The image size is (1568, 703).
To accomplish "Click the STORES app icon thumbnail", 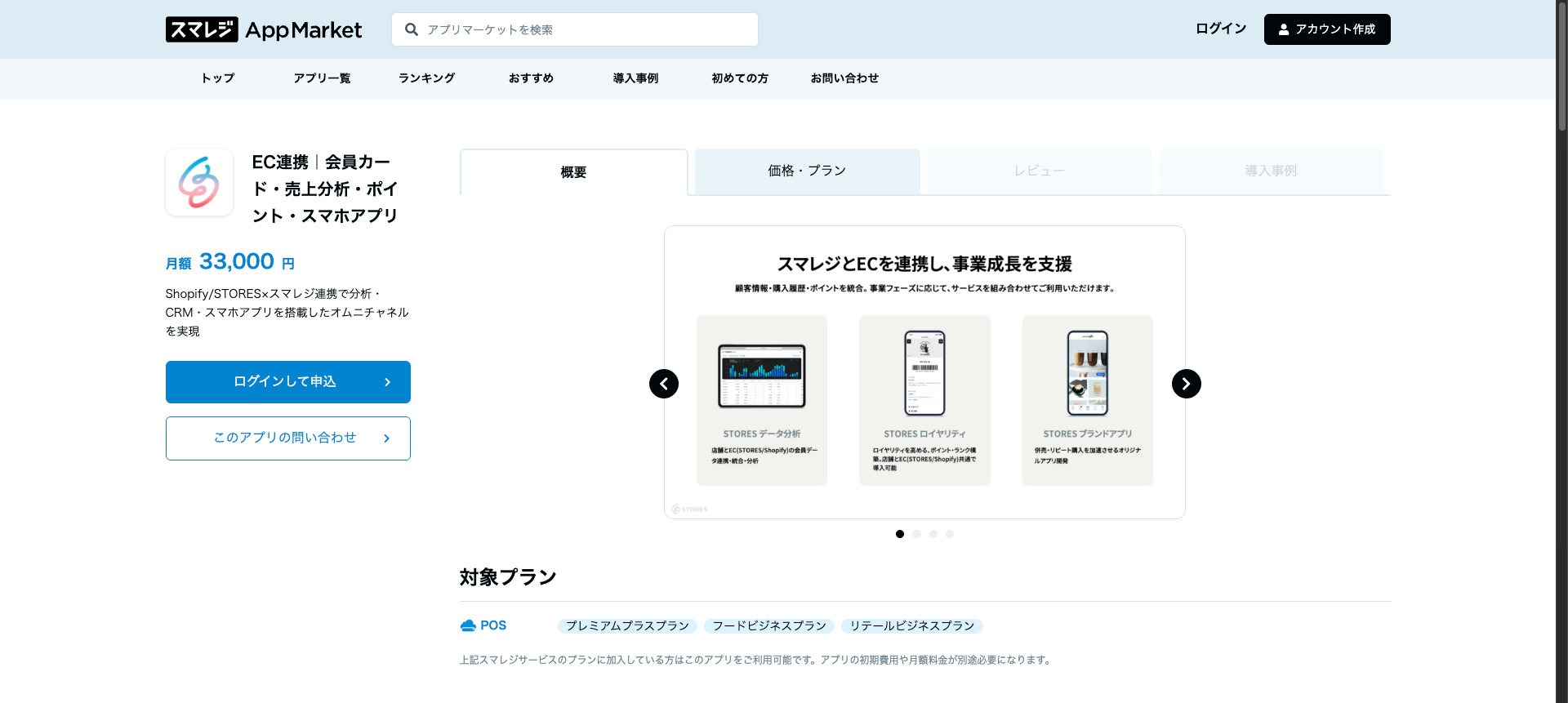I will pos(199,182).
